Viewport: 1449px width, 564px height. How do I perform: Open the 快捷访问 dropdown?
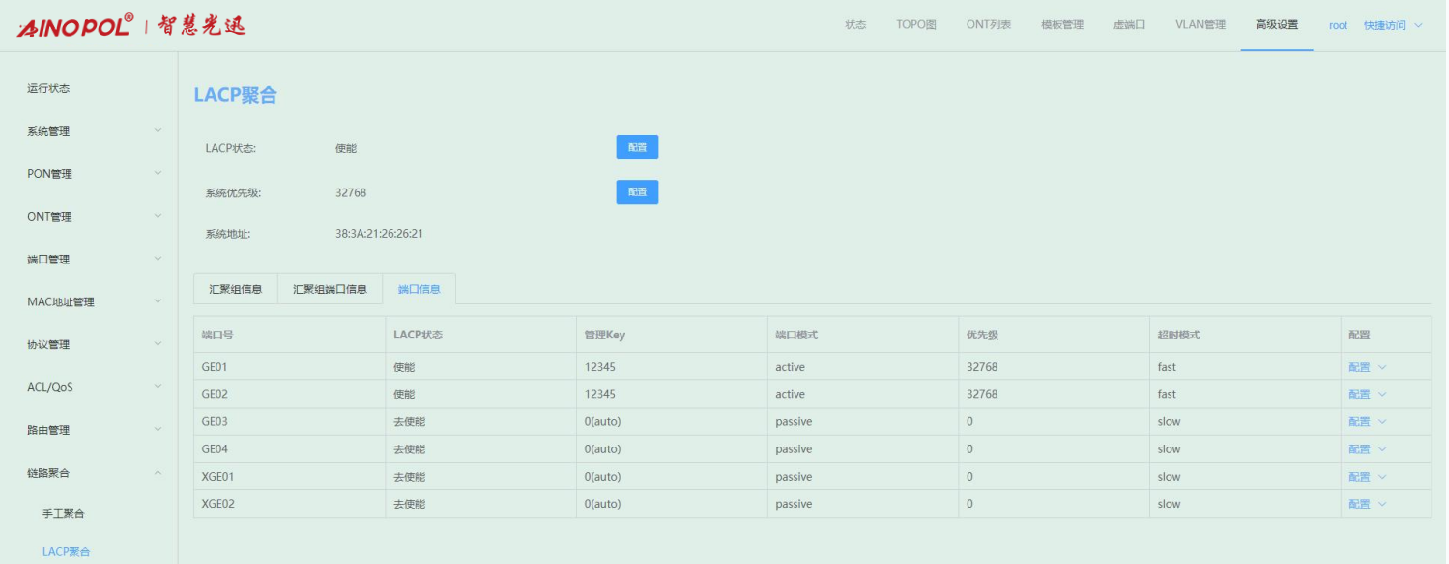pos(1392,25)
